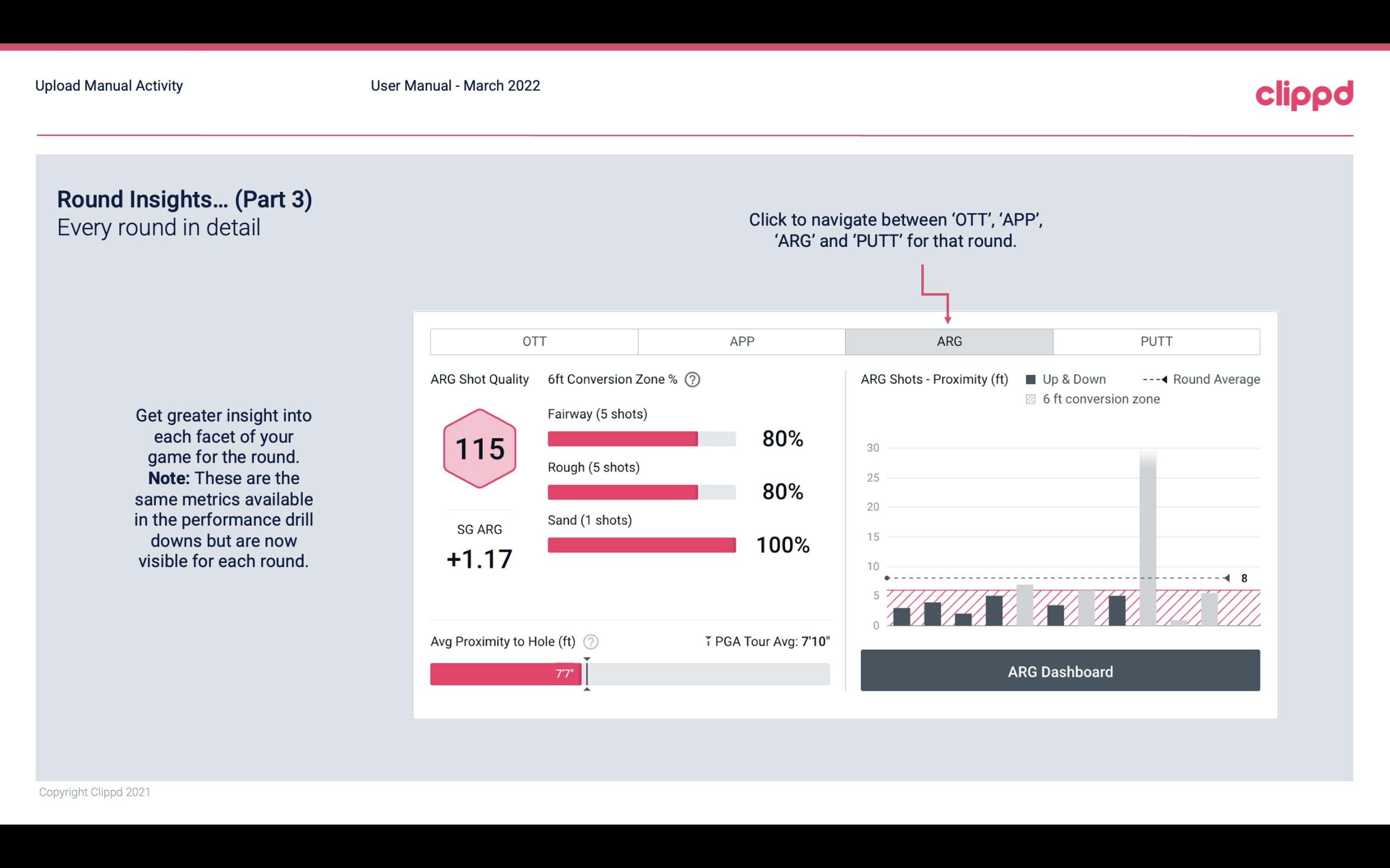Click the ARG Dashboard button

click(1059, 670)
